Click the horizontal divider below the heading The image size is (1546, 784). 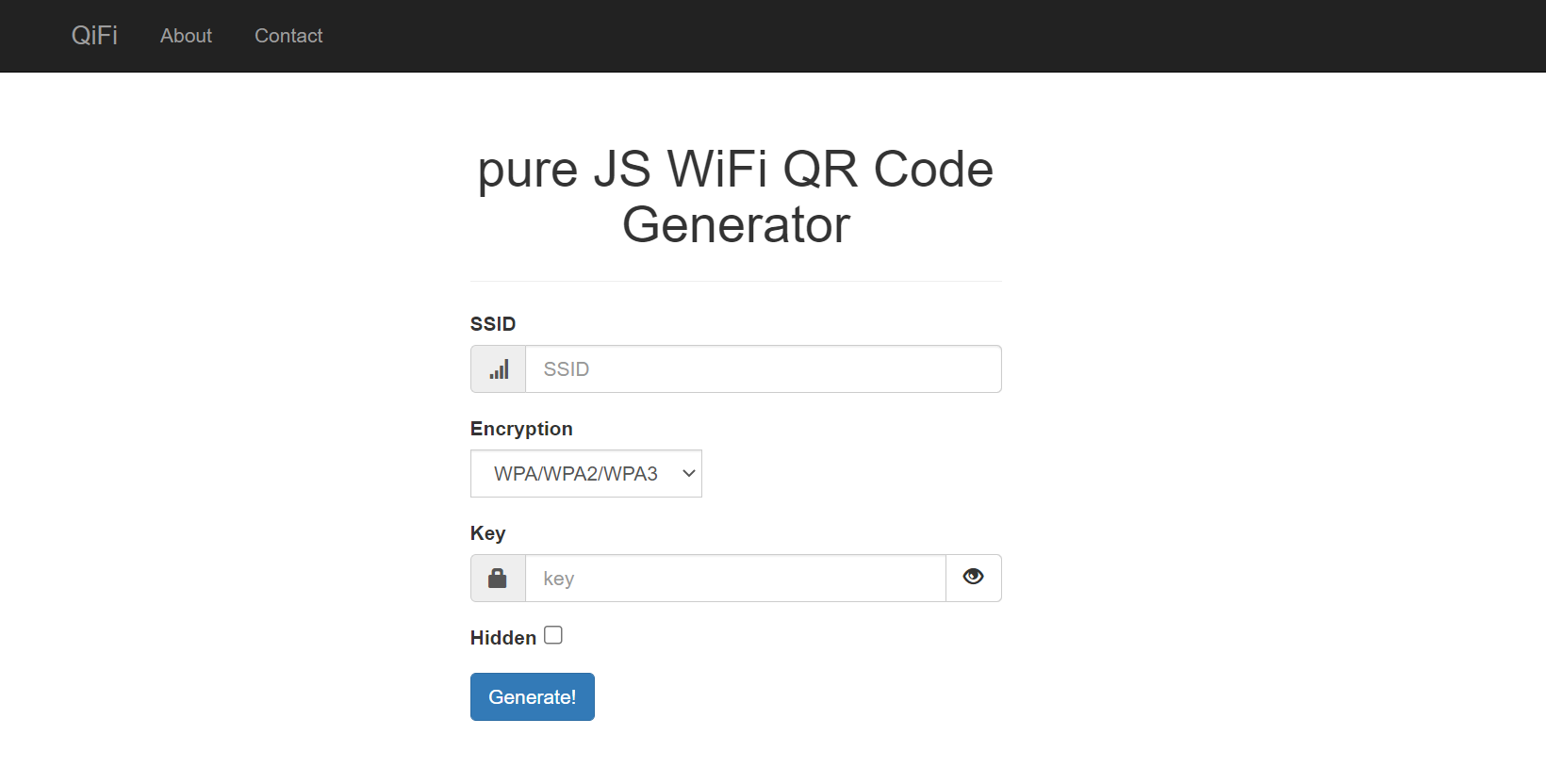coord(735,281)
